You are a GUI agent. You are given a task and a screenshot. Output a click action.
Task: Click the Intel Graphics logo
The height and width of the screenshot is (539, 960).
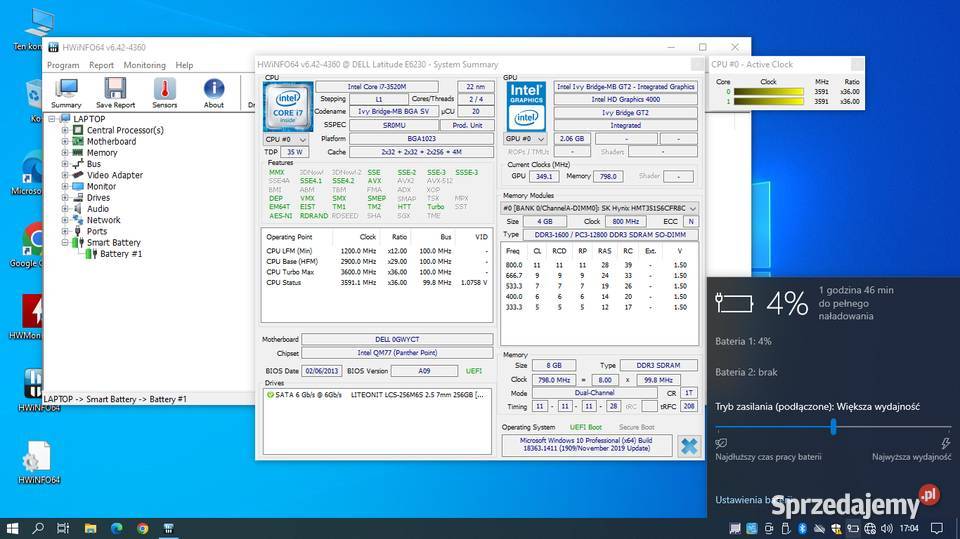(526, 106)
